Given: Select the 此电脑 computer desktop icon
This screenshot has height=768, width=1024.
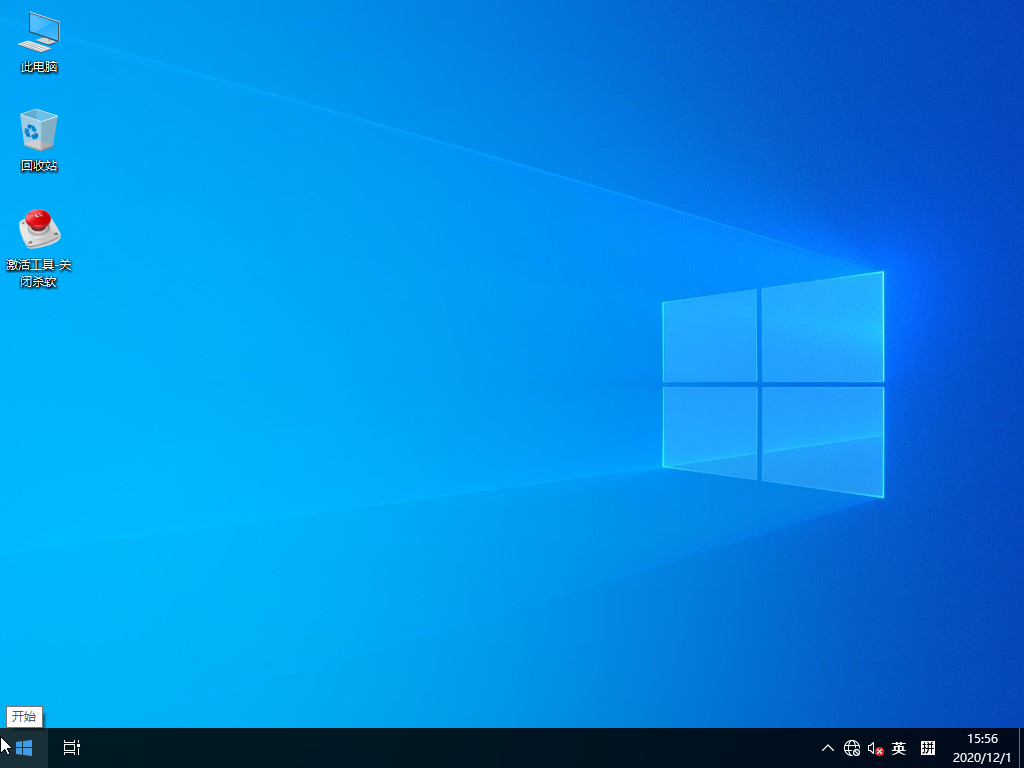Looking at the screenshot, I should (39, 33).
